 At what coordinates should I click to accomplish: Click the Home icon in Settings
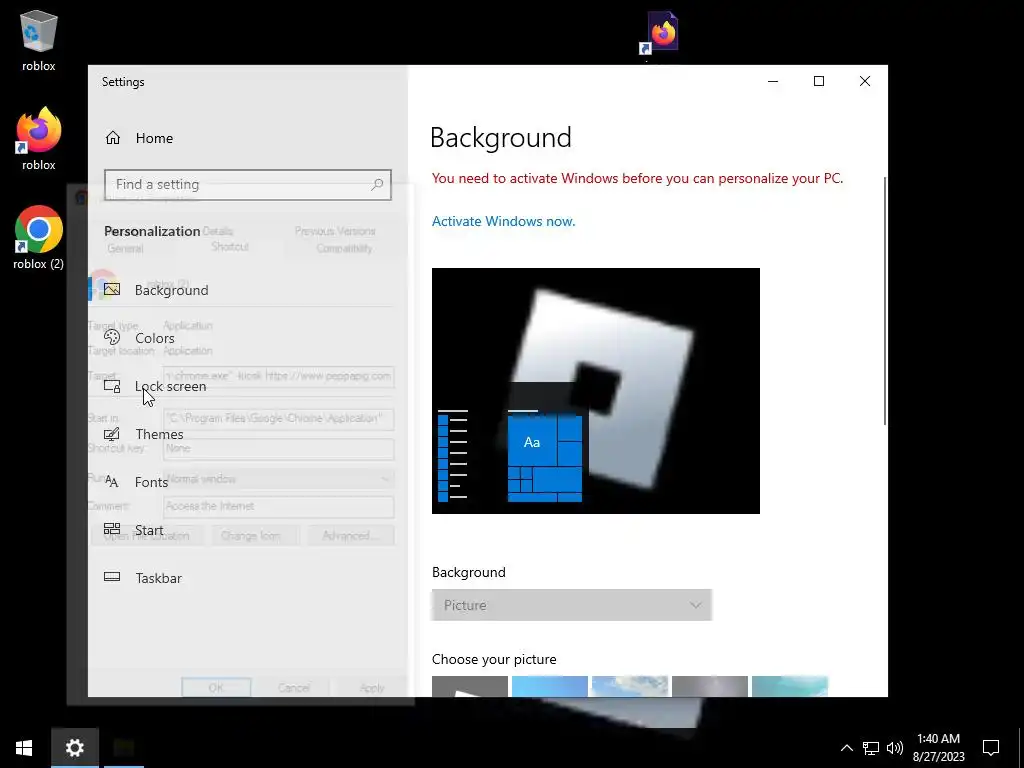(x=113, y=138)
